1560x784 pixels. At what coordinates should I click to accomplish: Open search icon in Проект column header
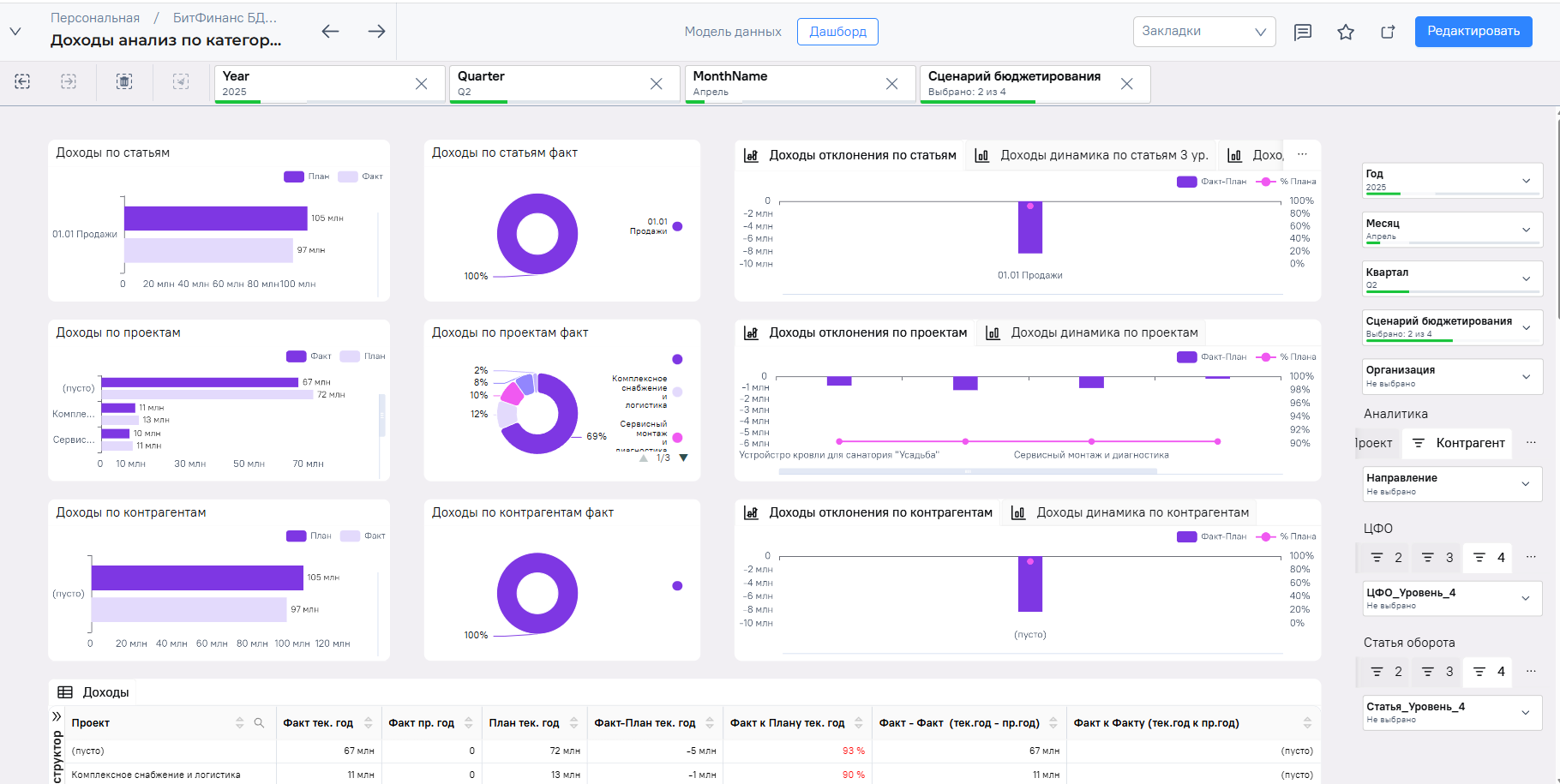[259, 723]
